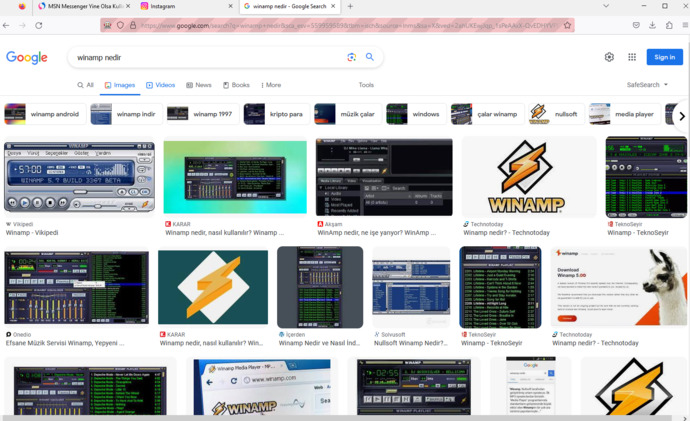Open a new tab with the plus icon
690x421 pixels.
point(350,6)
